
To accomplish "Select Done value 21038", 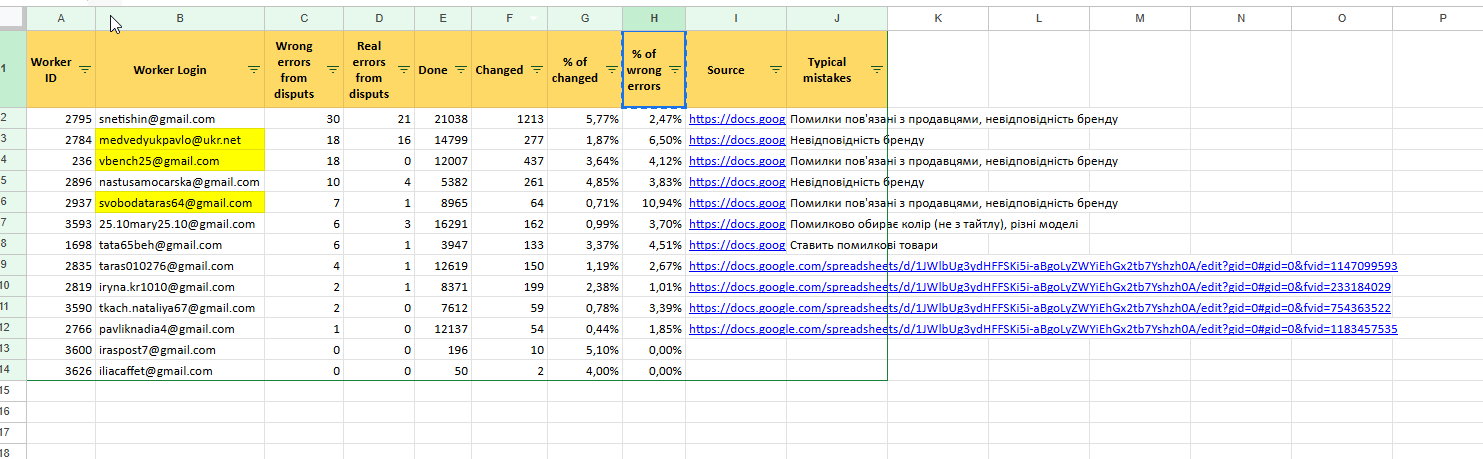I will click(443, 119).
